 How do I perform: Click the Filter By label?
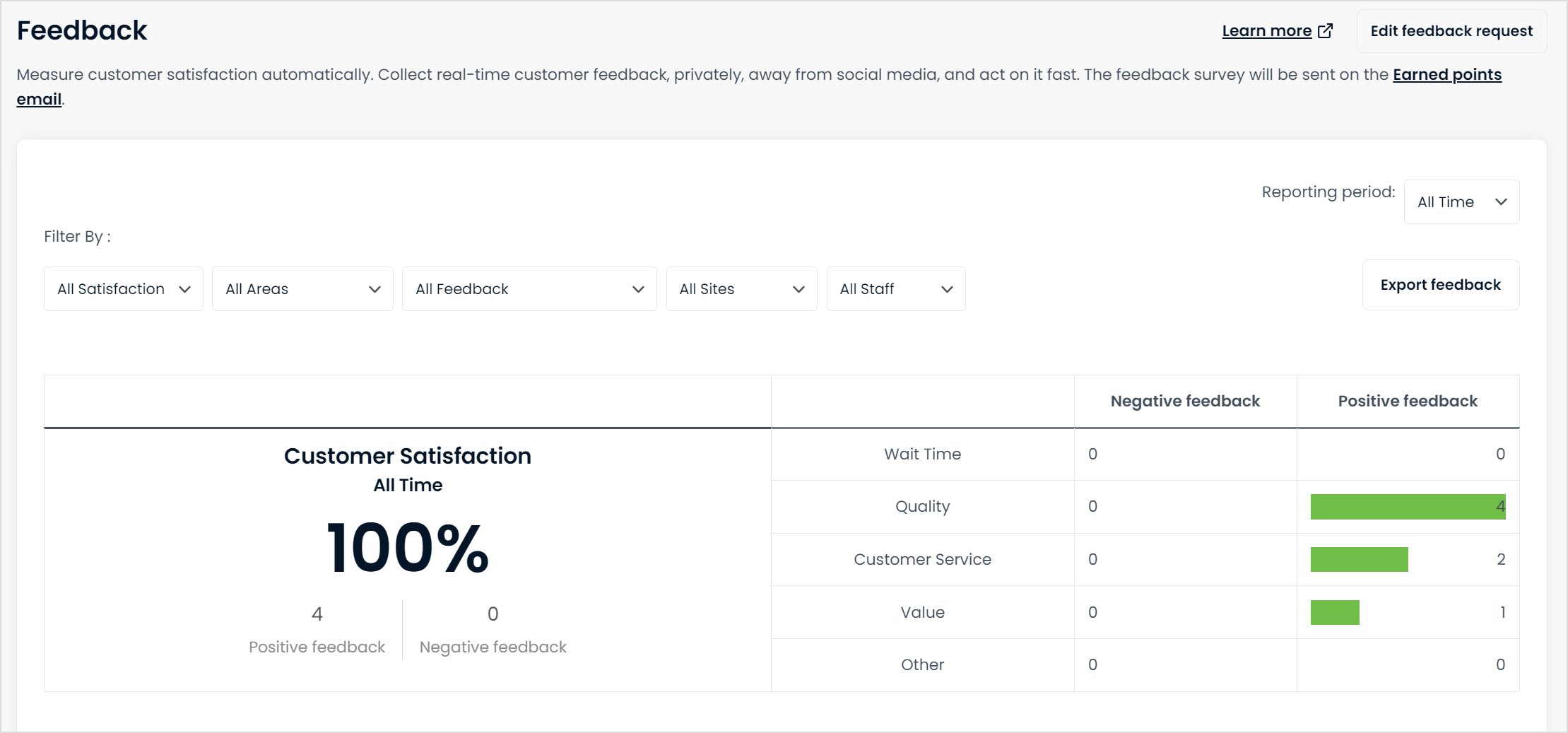[x=77, y=237]
